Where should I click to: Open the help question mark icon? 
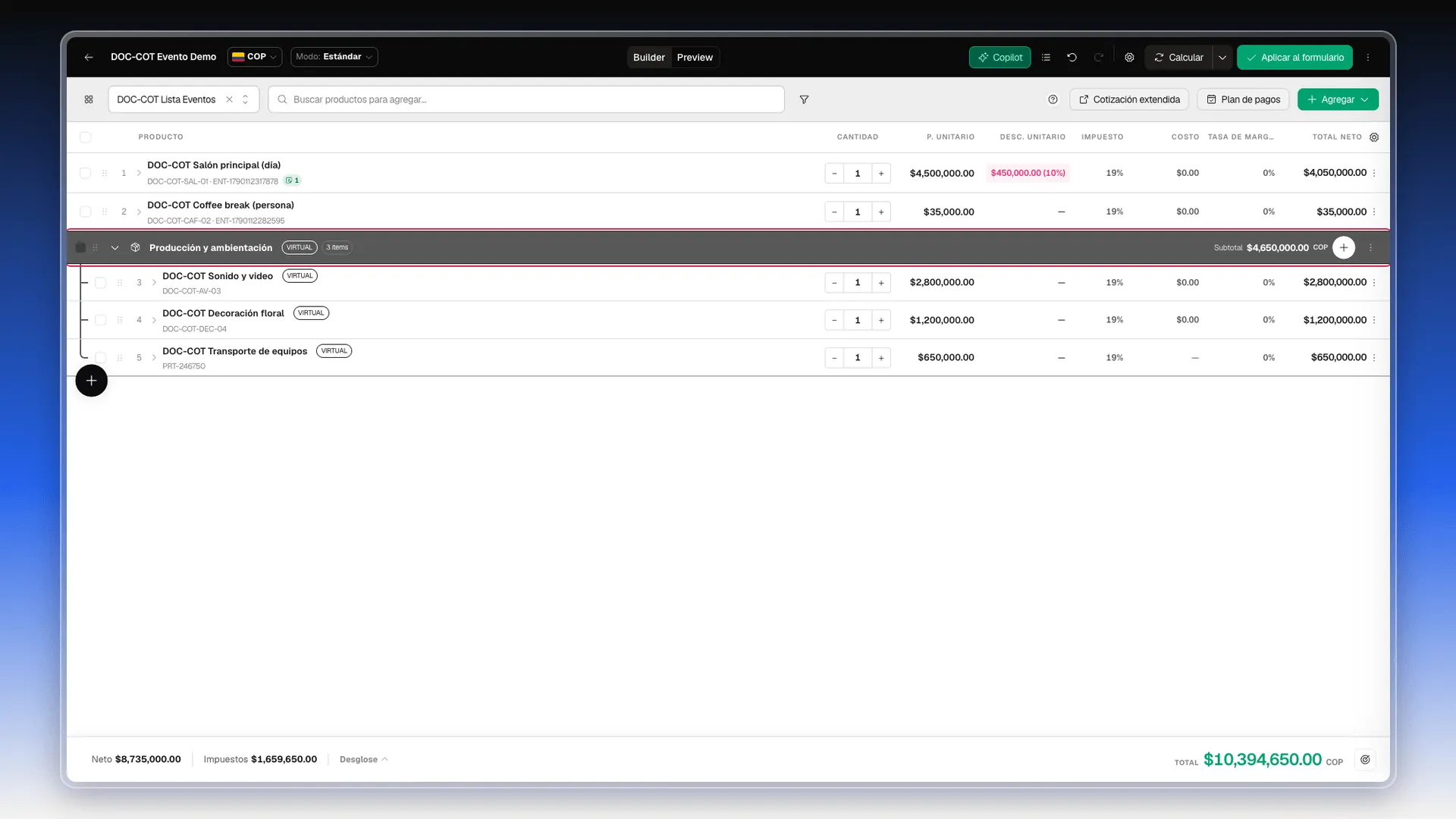coord(1053,99)
